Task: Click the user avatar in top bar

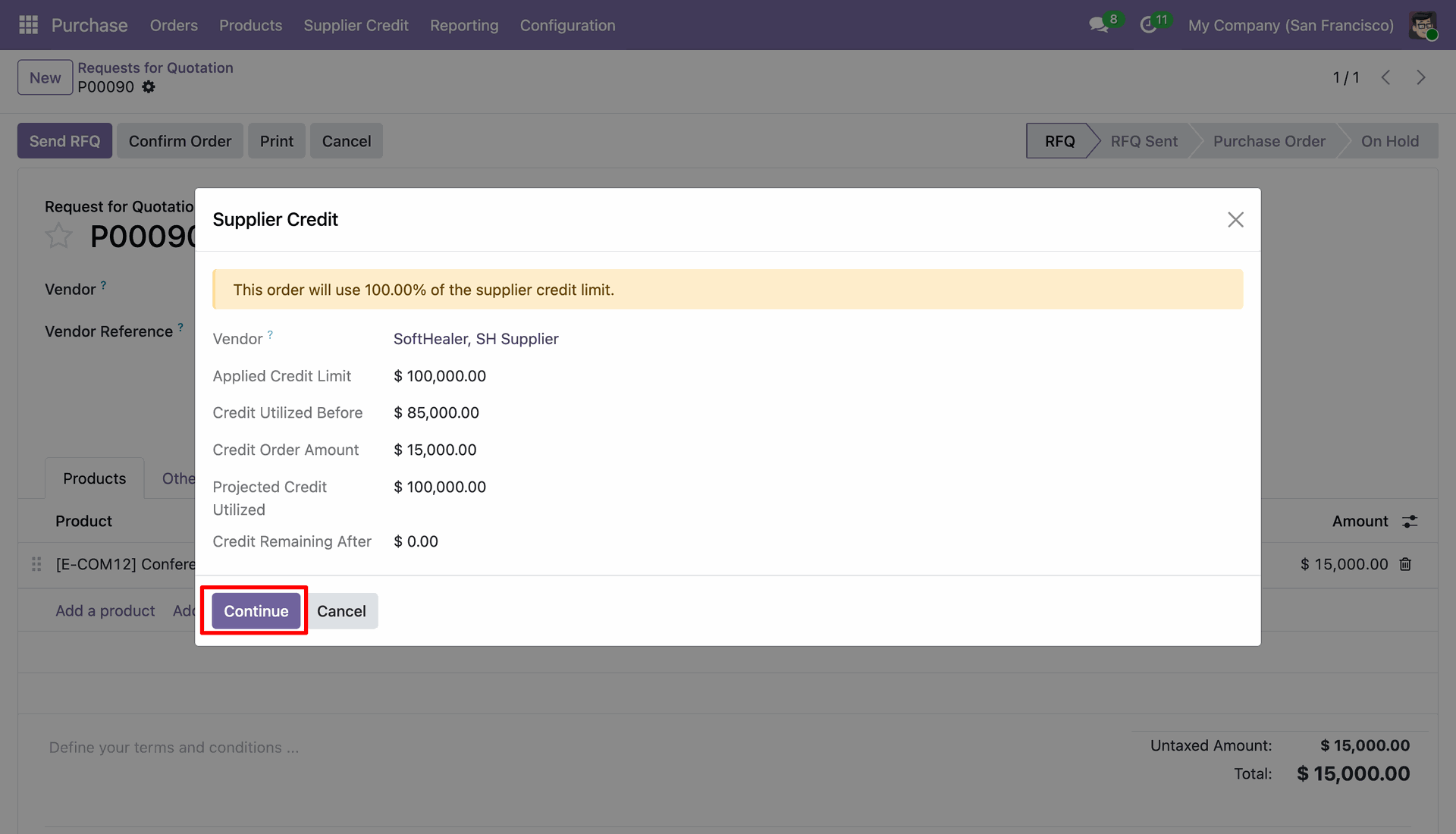Action: tap(1423, 25)
